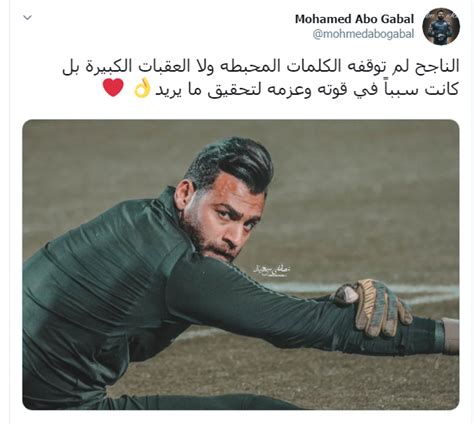This screenshot has width=474, height=424.
Task: Open the tweet options chevron menu
Action: click(27, 18)
